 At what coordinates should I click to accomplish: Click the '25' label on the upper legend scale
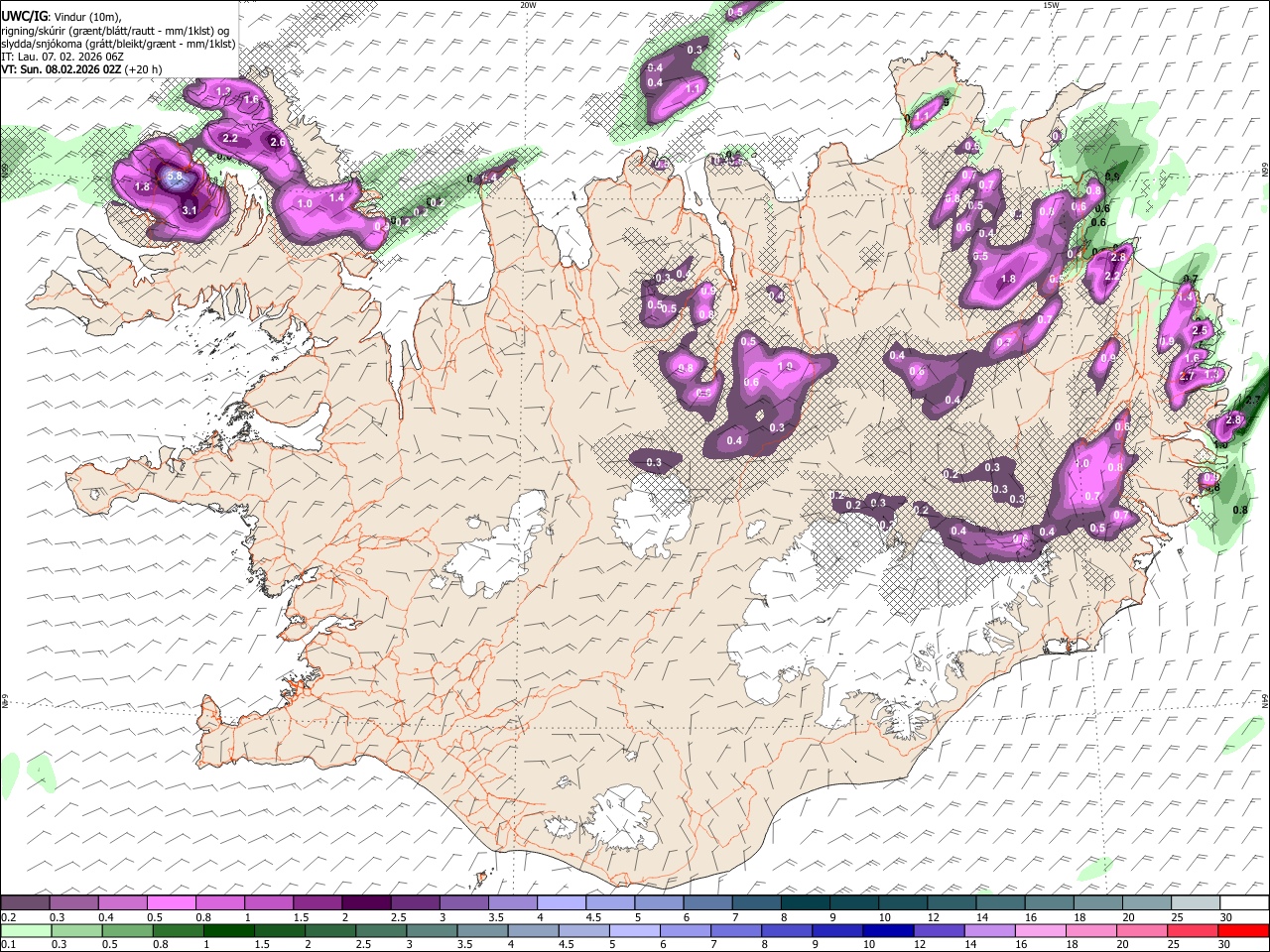(1177, 917)
